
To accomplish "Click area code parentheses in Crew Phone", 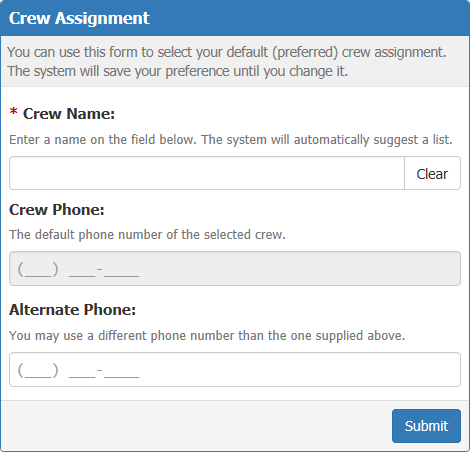I will click(38, 269).
